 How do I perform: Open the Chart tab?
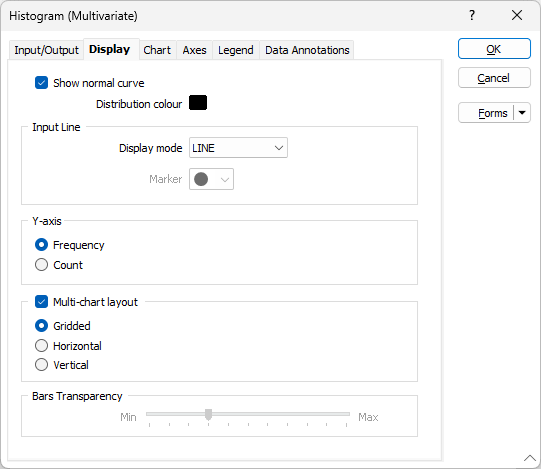click(x=157, y=50)
